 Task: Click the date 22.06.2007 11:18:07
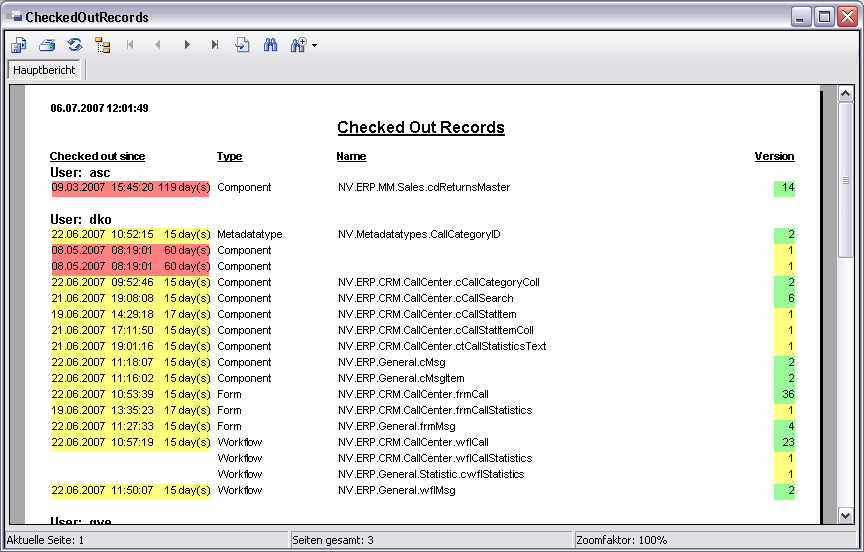tap(102, 362)
